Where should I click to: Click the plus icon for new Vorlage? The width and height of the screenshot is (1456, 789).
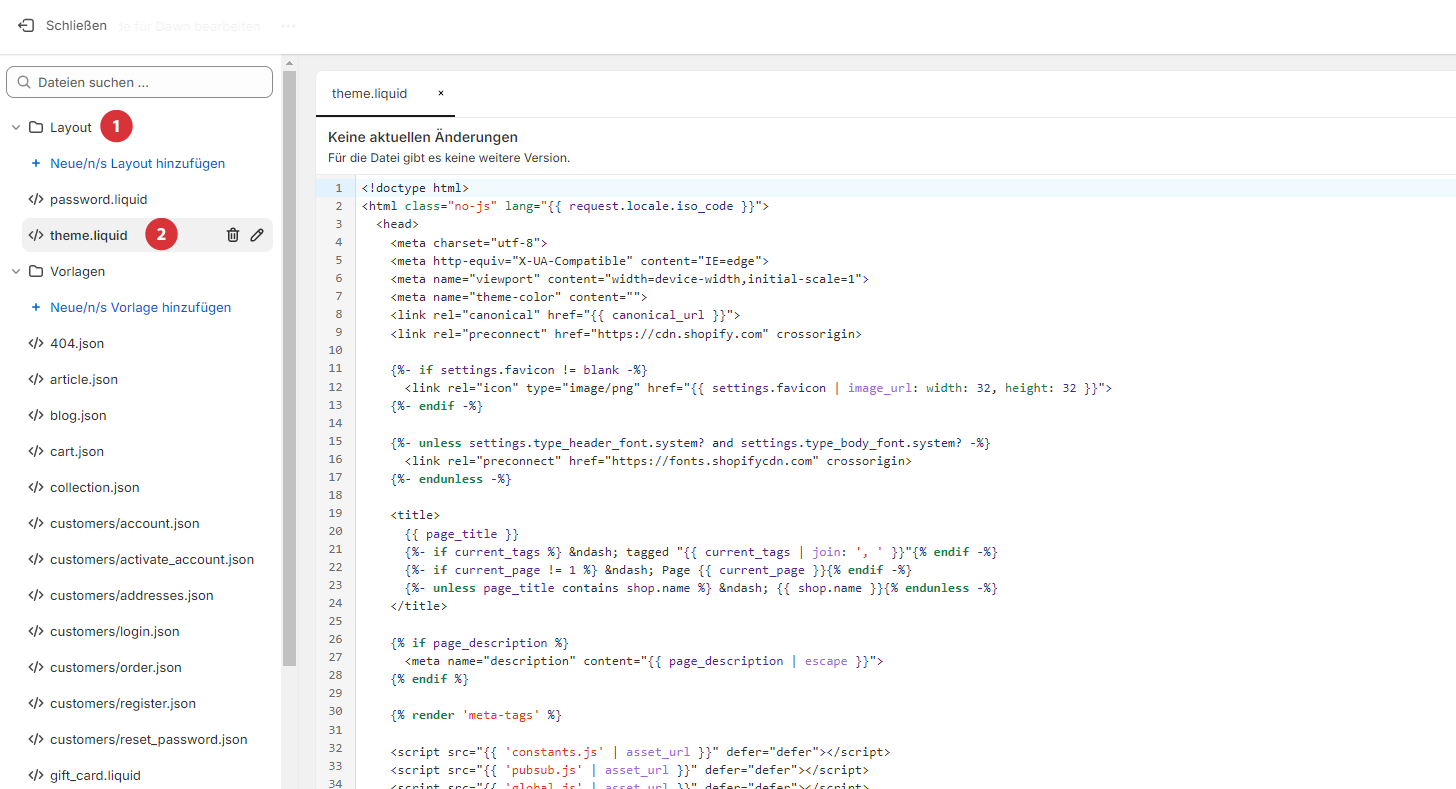(36, 307)
